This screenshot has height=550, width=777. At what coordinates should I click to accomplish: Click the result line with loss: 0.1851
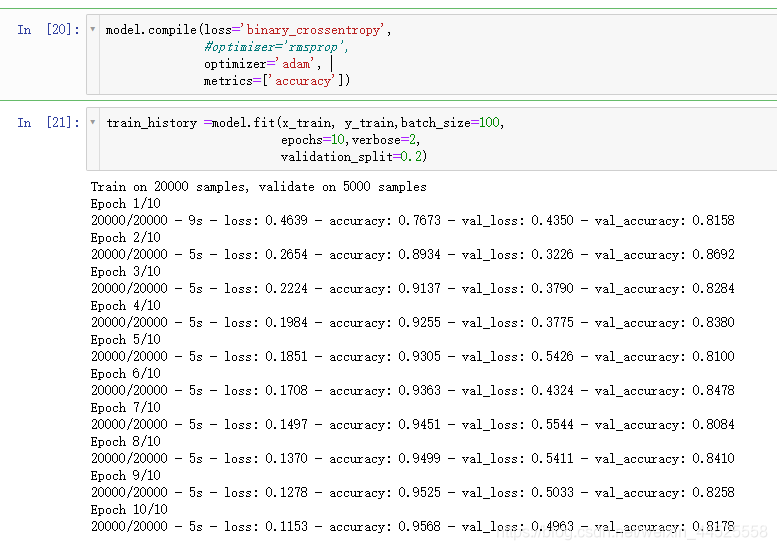tap(412, 357)
